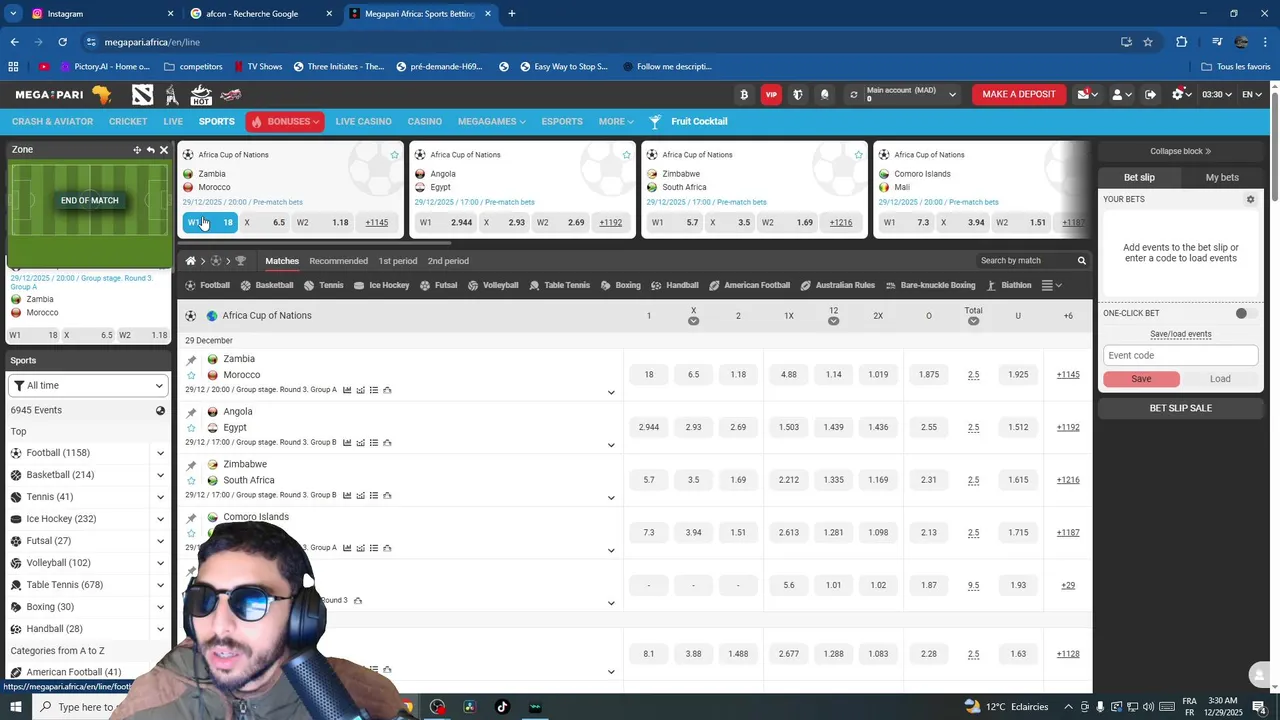Select W1 odds 18 on Zambia card
Viewport: 1280px width, 720px height.
pos(210,222)
